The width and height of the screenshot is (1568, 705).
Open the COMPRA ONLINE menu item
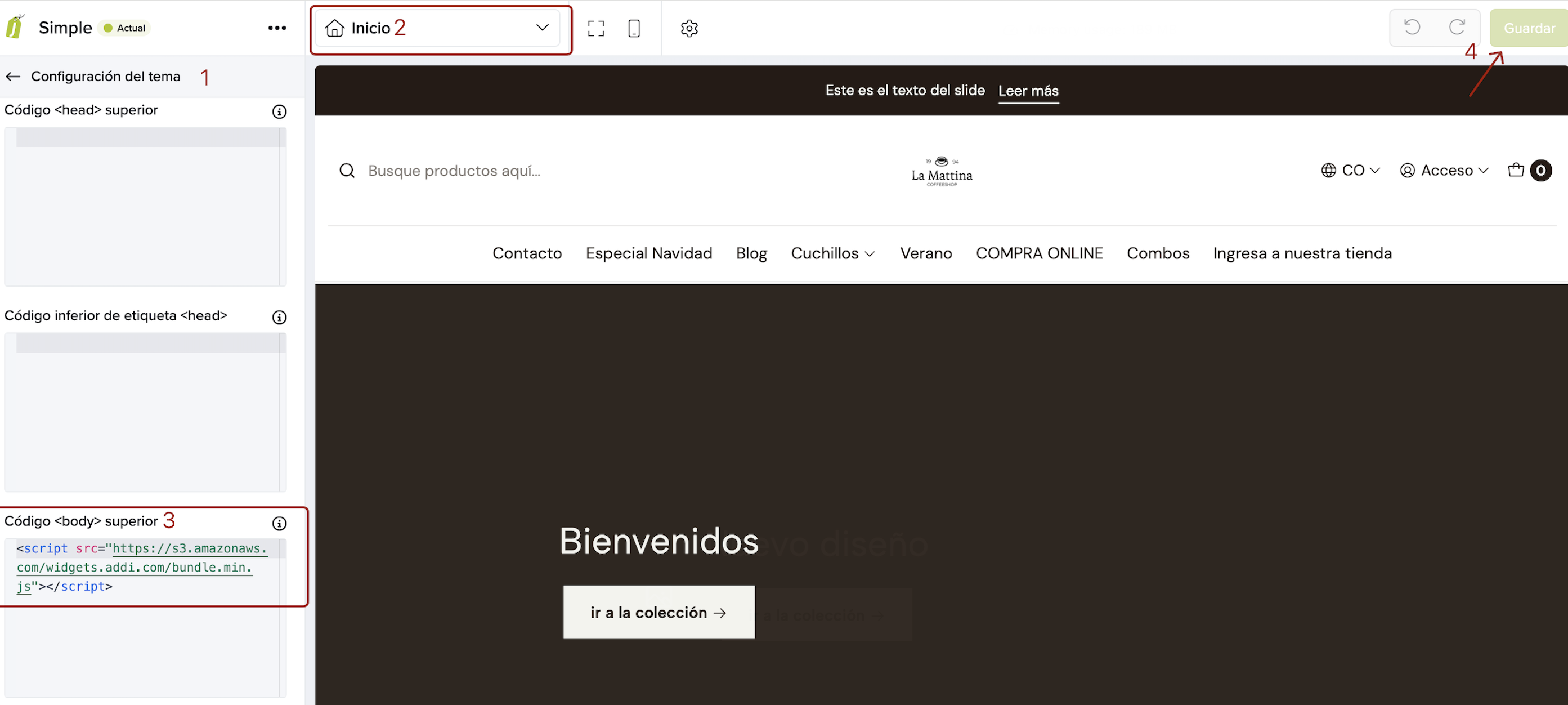[x=1039, y=253]
